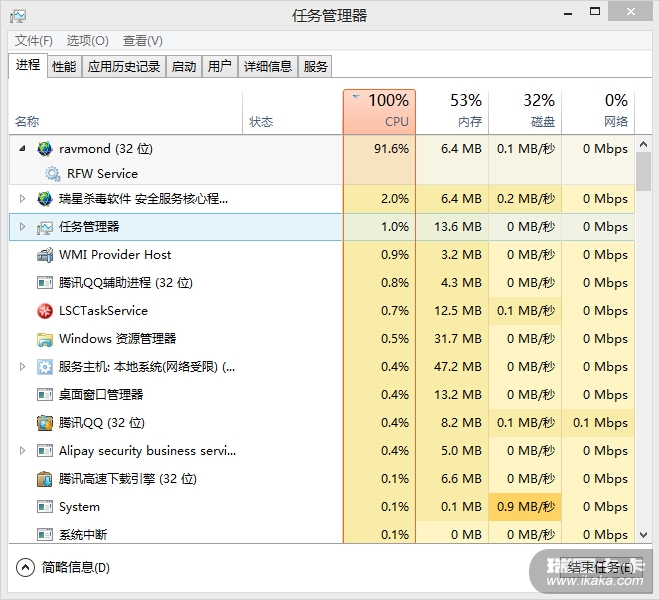Screen dimensions: 660x600
Task: Click the 腾讯QQ辅助进程 icon
Action: coord(45,283)
